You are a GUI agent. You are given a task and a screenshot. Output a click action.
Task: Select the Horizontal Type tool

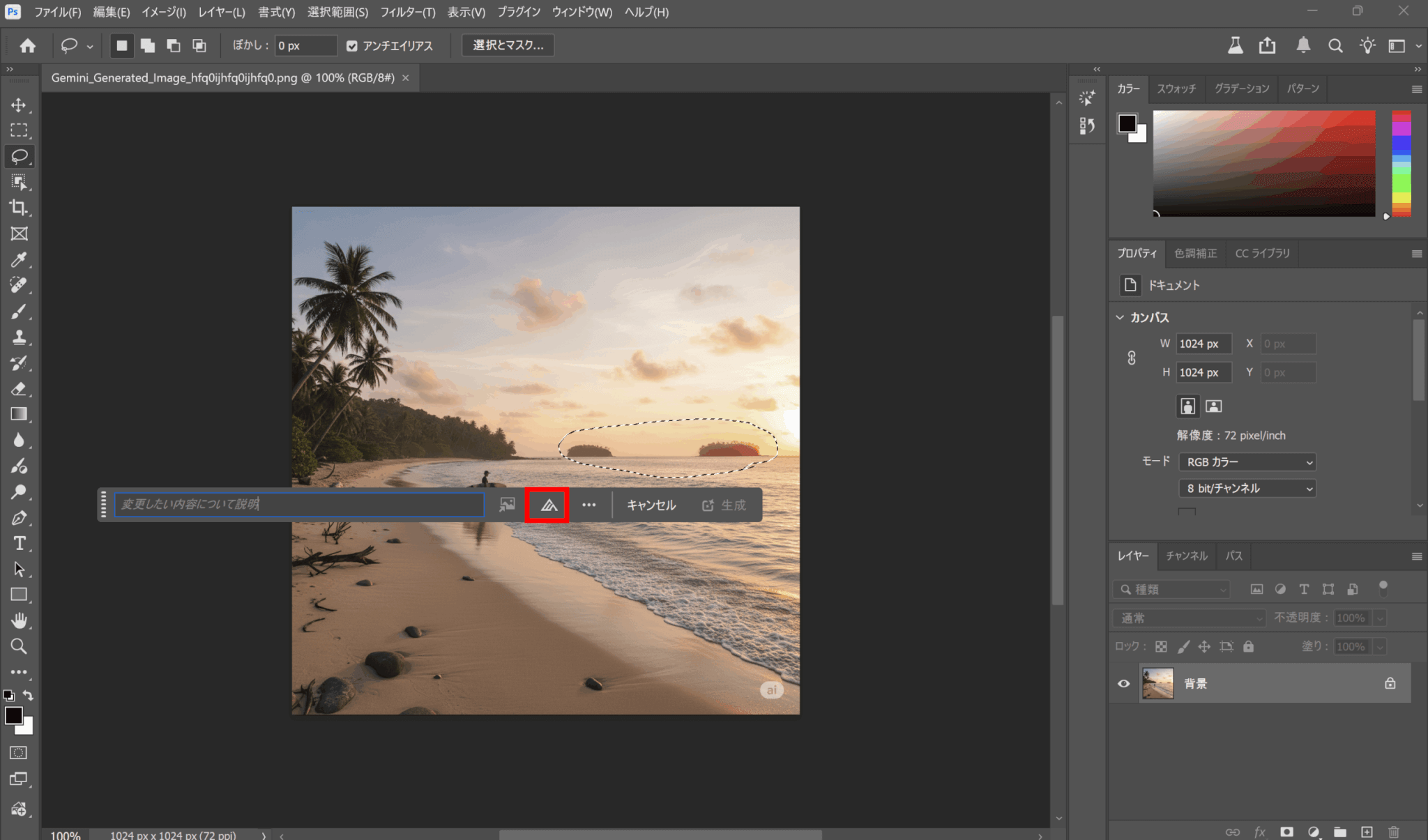[19, 543]
